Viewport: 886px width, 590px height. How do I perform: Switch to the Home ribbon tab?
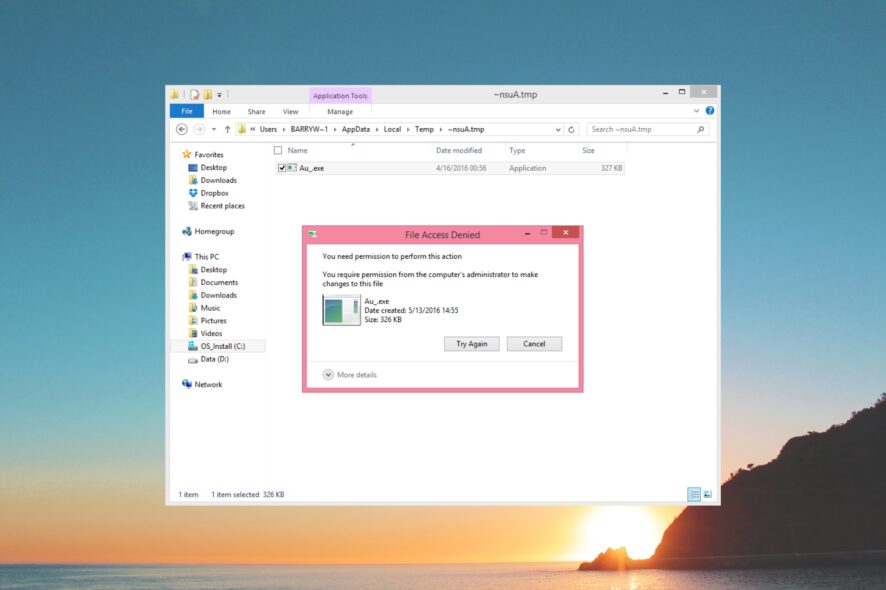pos(222,112)
